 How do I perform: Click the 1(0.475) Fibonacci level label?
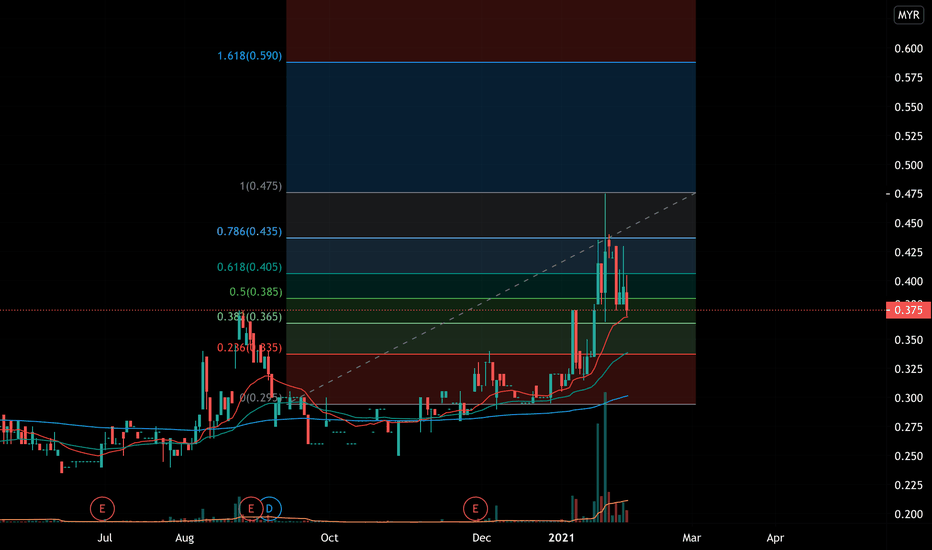click(x=261, y=186)
